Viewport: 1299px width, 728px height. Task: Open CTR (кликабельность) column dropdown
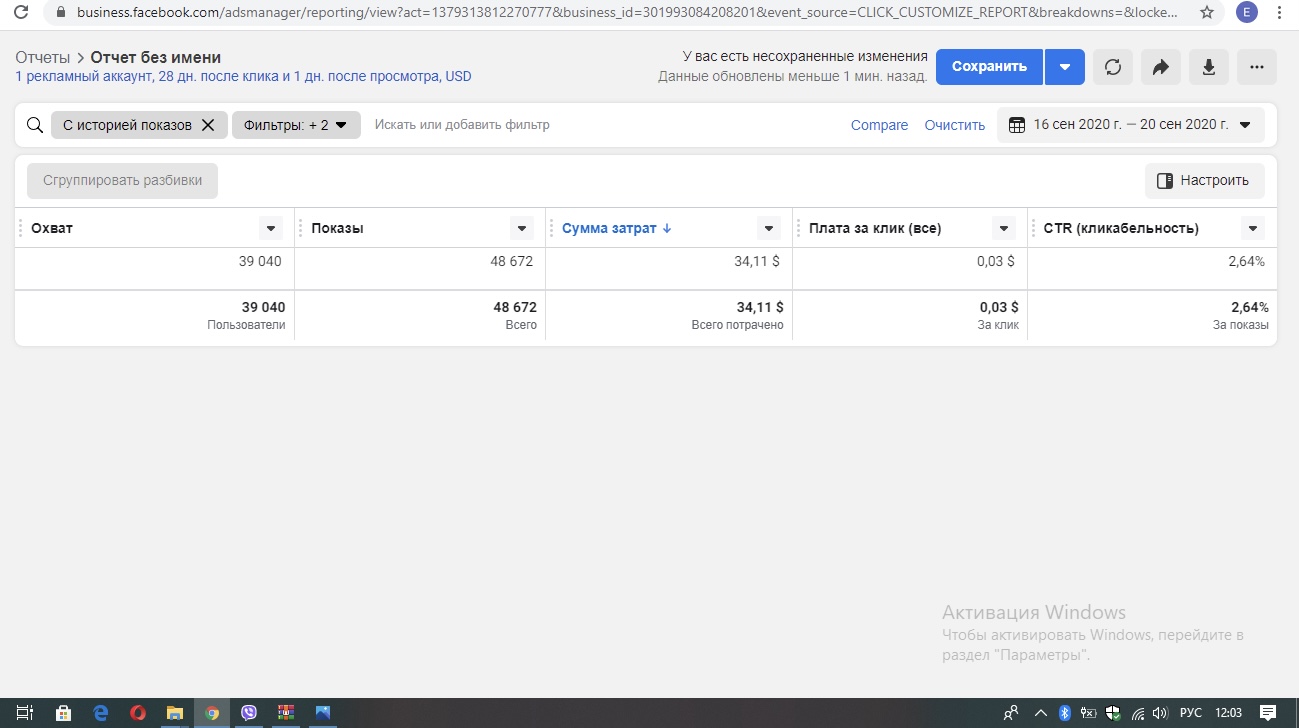[x=1253, y=229]
